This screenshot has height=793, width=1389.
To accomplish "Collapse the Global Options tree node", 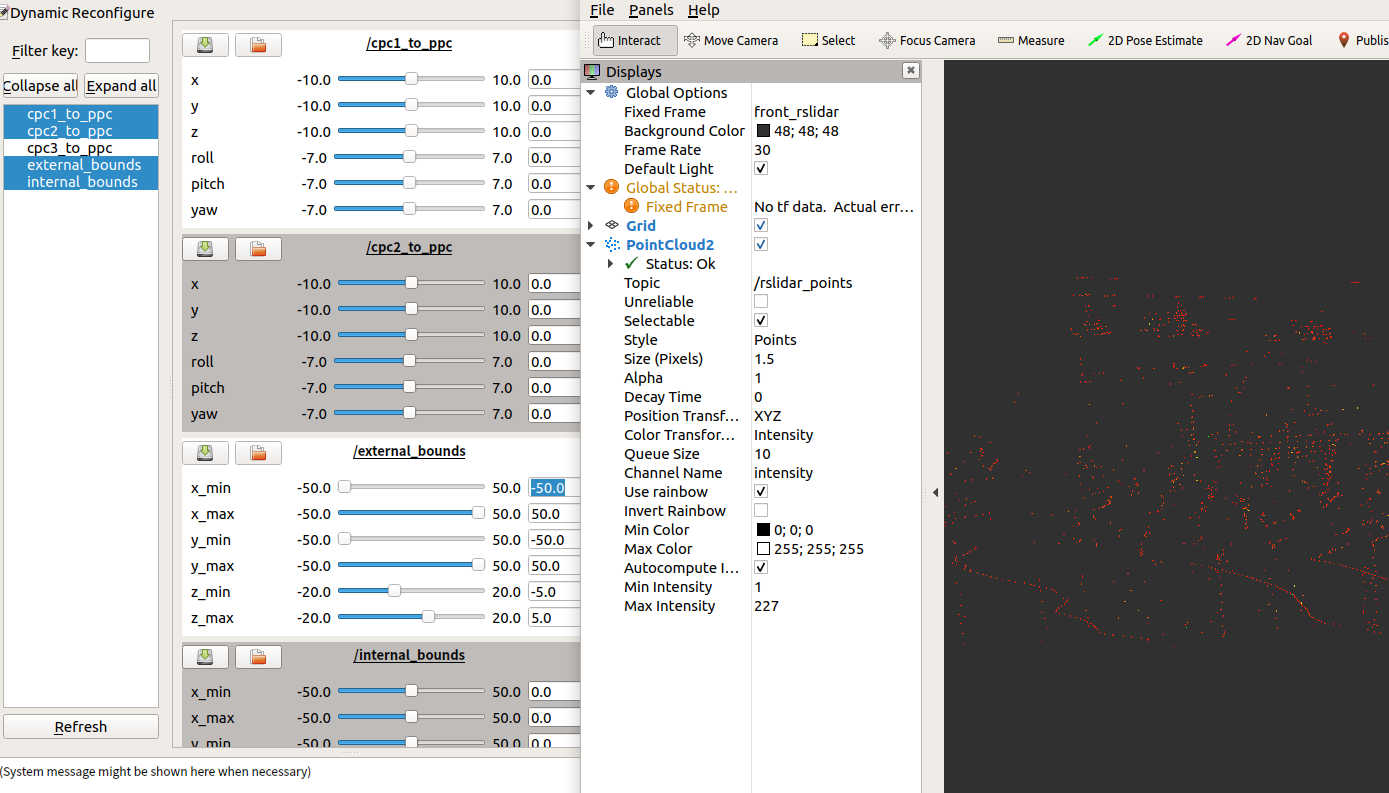I will (590, 92).
